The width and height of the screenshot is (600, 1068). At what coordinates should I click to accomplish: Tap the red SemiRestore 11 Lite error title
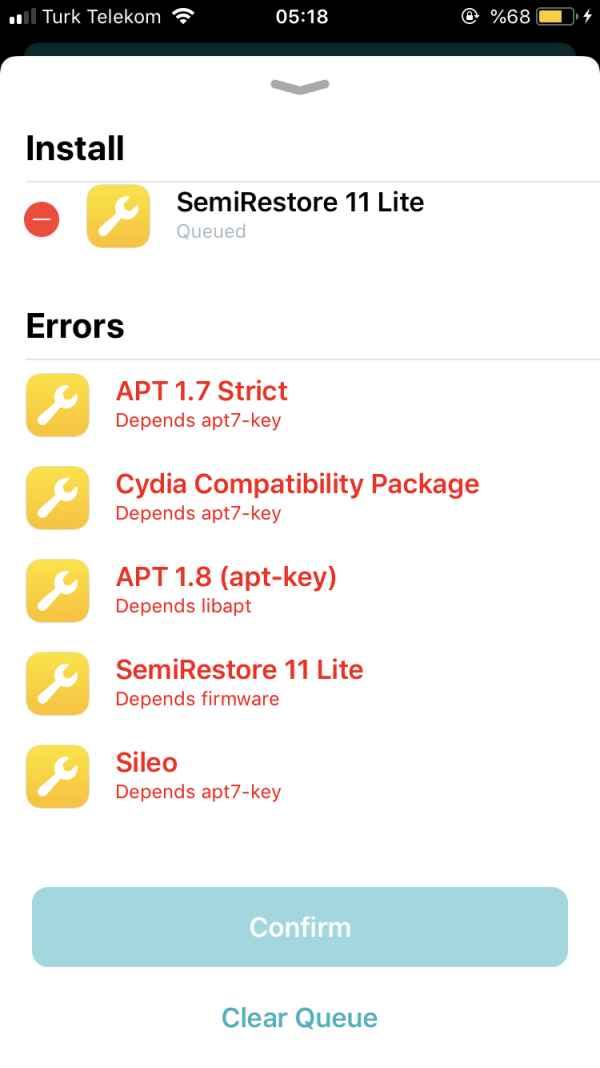coord(240,669)
